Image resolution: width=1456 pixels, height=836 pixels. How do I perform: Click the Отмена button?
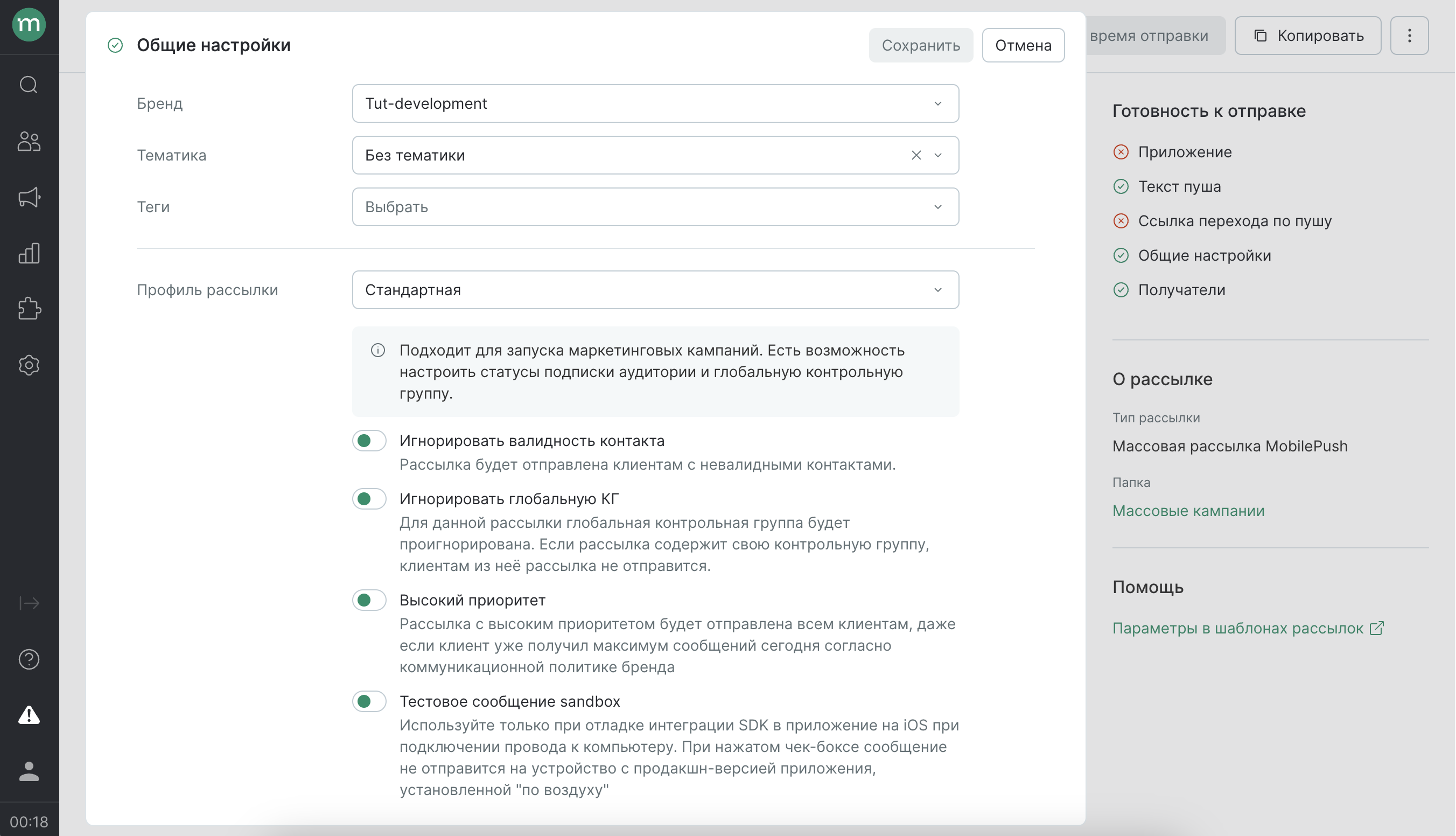coord(1023,45)
